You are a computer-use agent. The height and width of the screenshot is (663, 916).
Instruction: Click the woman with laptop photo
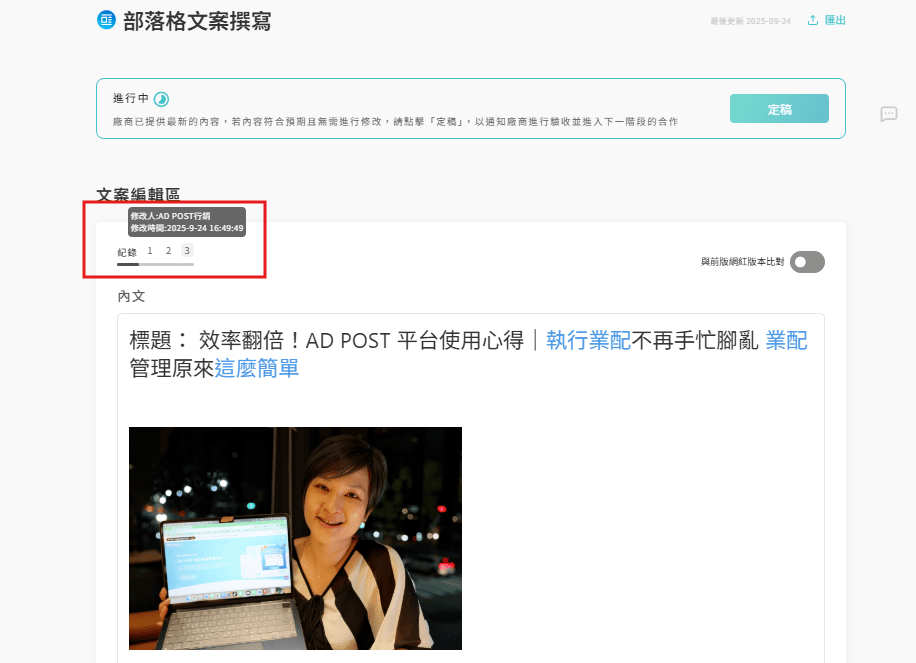295,538
